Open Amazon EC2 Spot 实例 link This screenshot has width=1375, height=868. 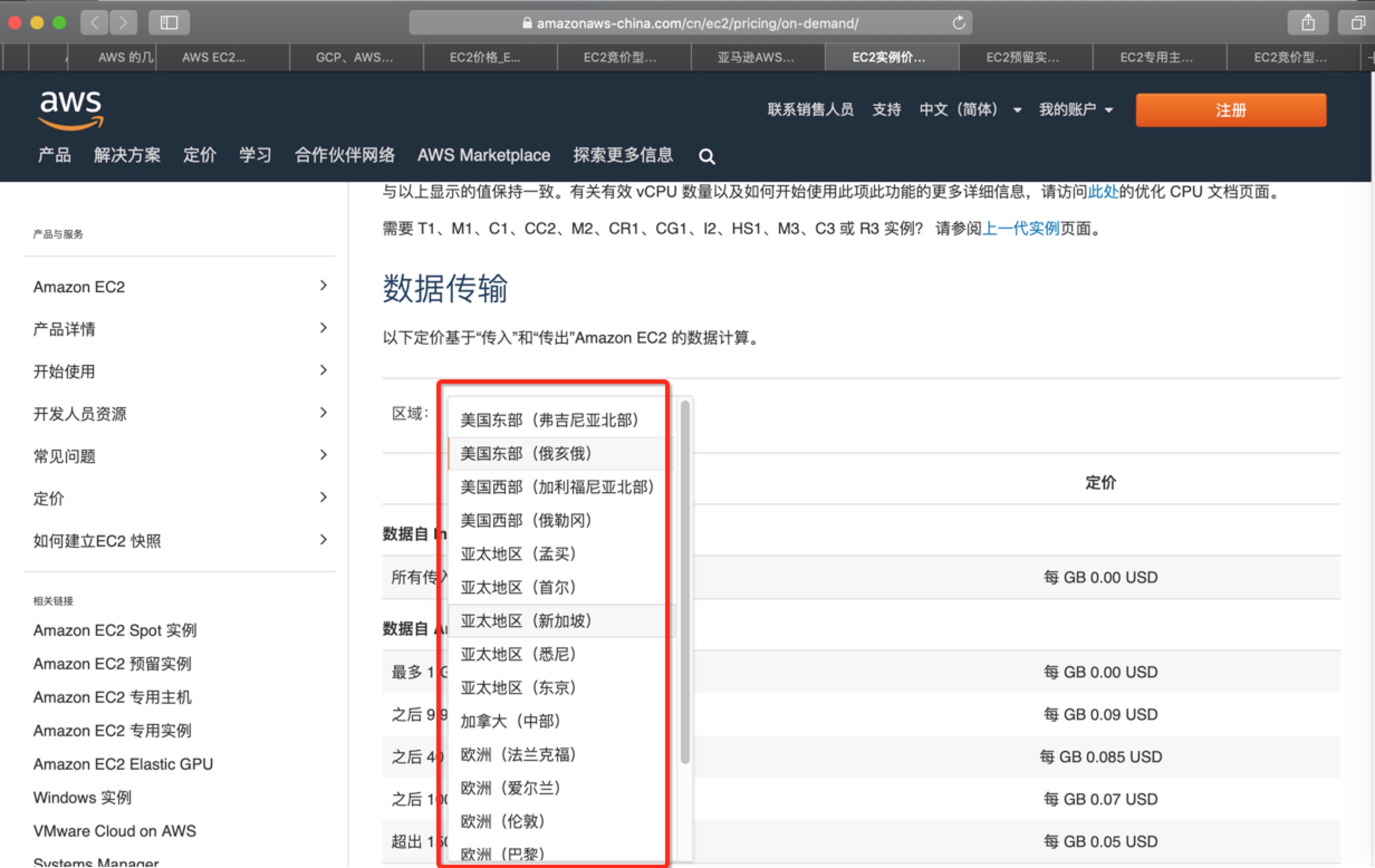(x=115, y=630)
